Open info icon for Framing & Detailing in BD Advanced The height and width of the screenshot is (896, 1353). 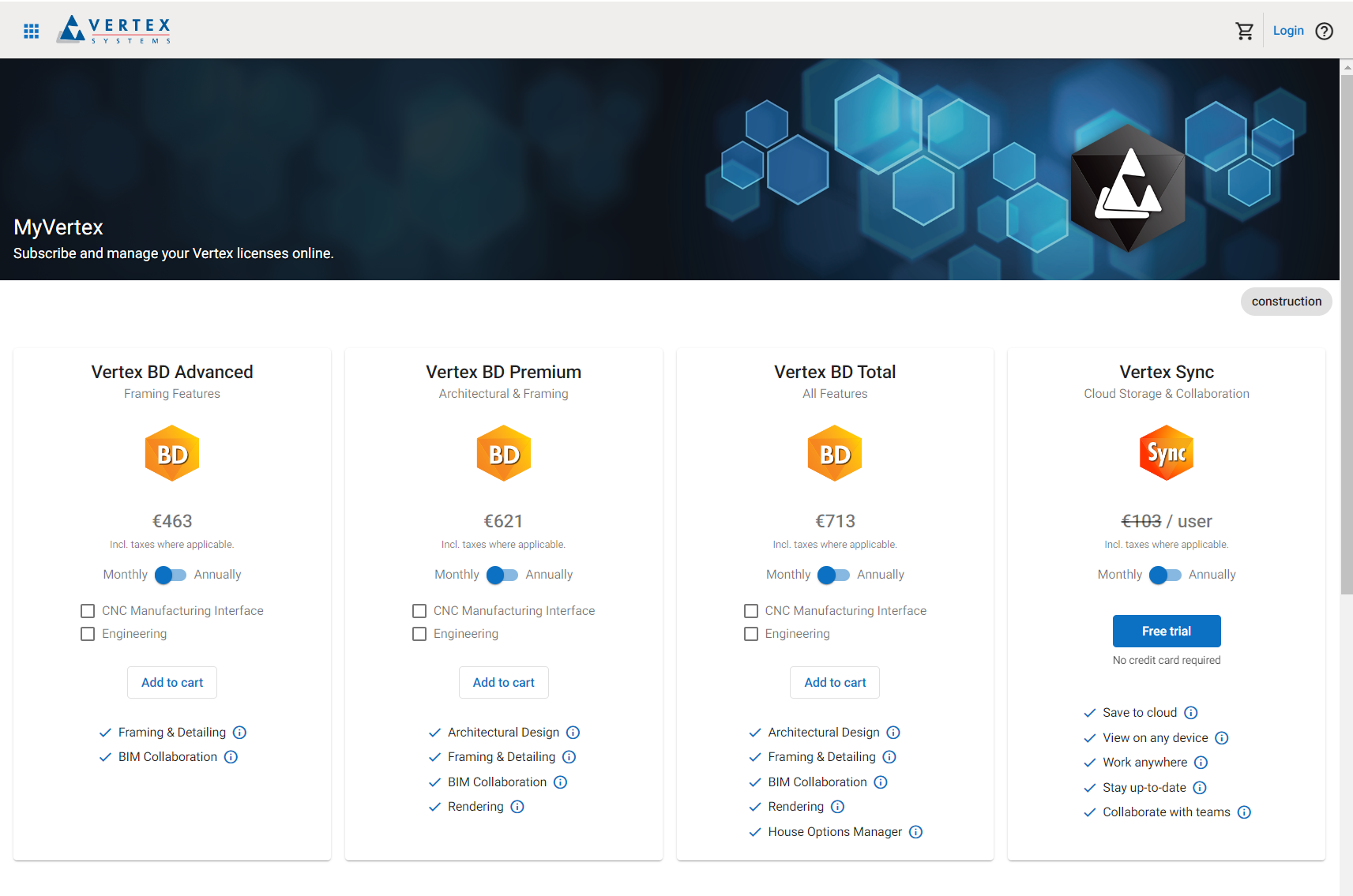coord(239,733)
